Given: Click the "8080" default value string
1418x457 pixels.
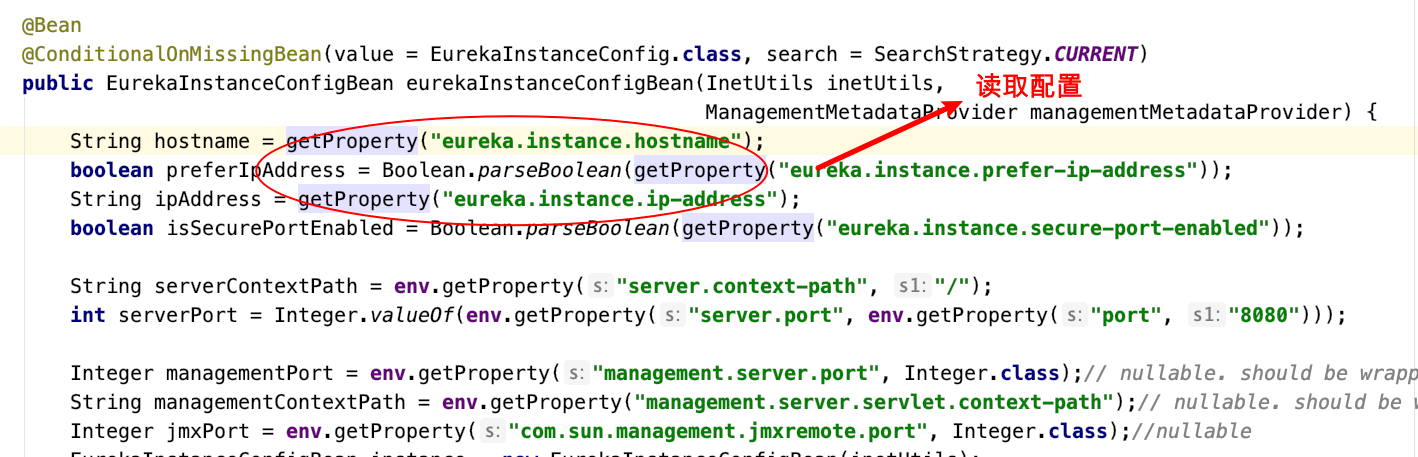Looking at the screenshot, I should coord(1264,315).
